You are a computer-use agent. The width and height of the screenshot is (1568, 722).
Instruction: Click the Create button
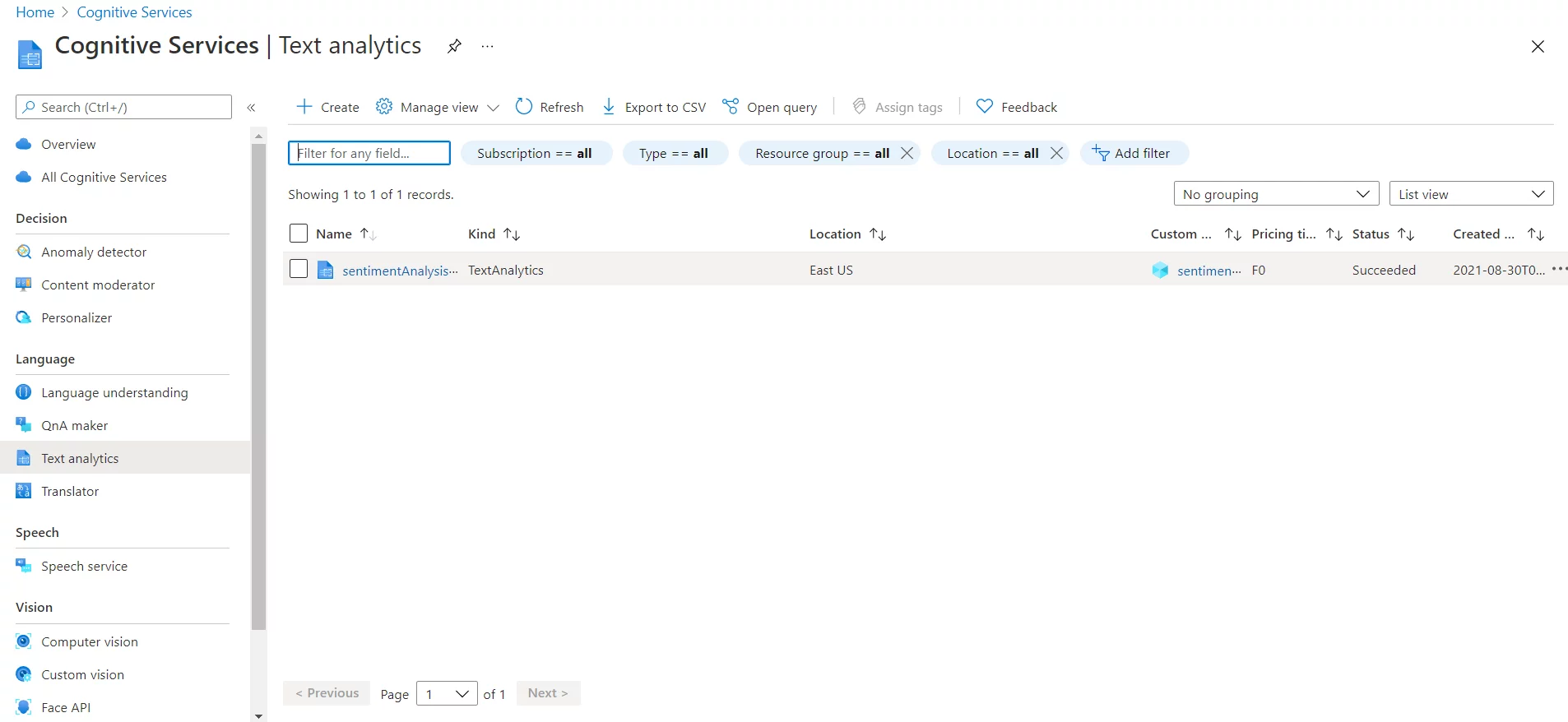(x=327, y=107)
